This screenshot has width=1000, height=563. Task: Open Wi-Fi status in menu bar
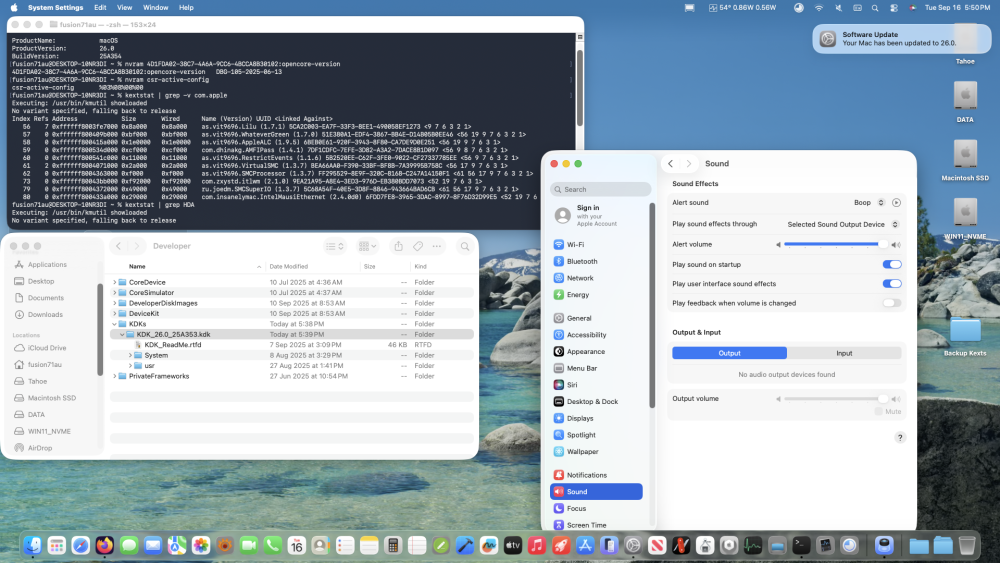[x=819, y=8]
